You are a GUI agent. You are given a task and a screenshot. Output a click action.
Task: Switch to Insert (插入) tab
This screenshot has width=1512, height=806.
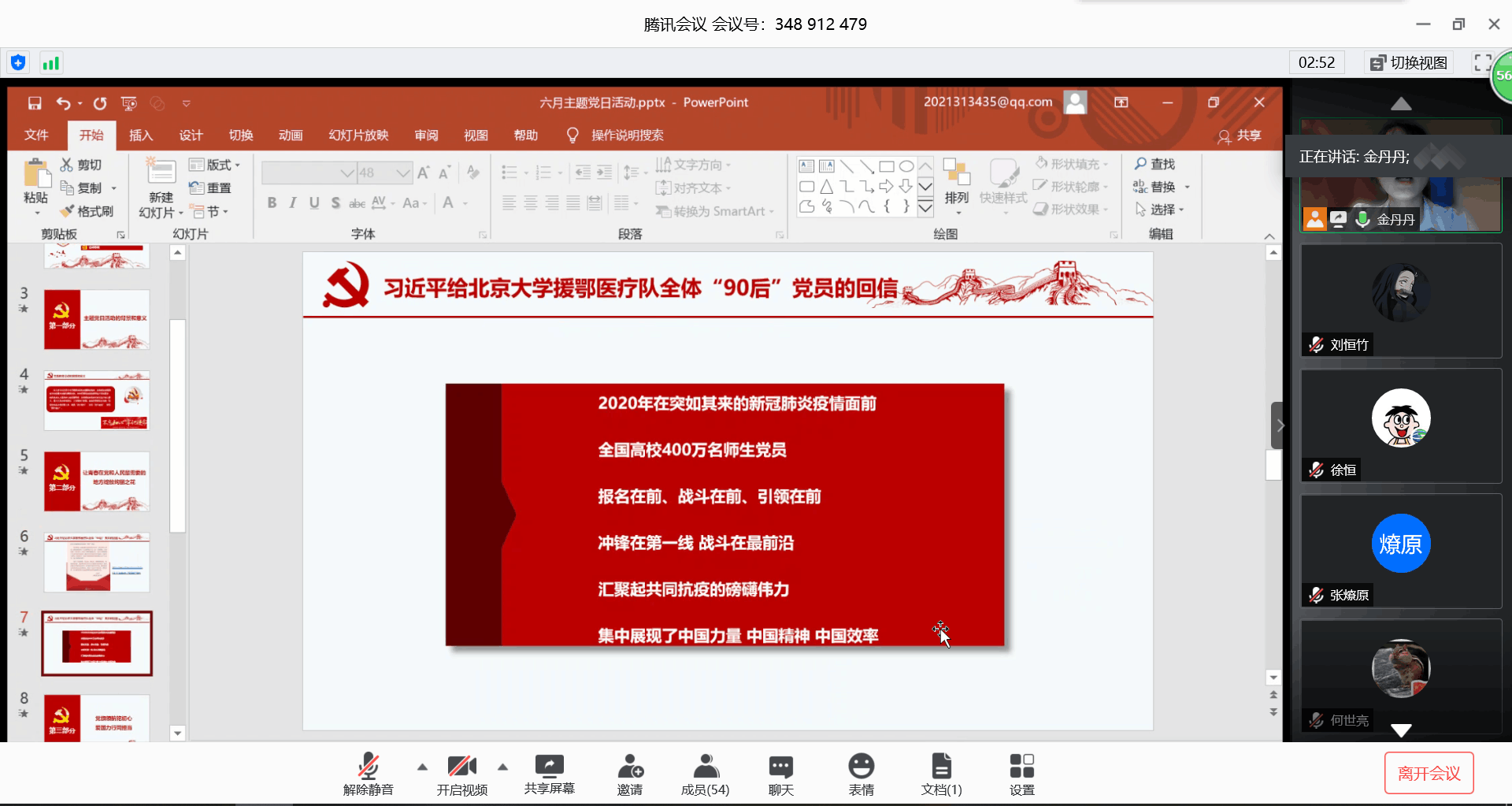(141, 135)
